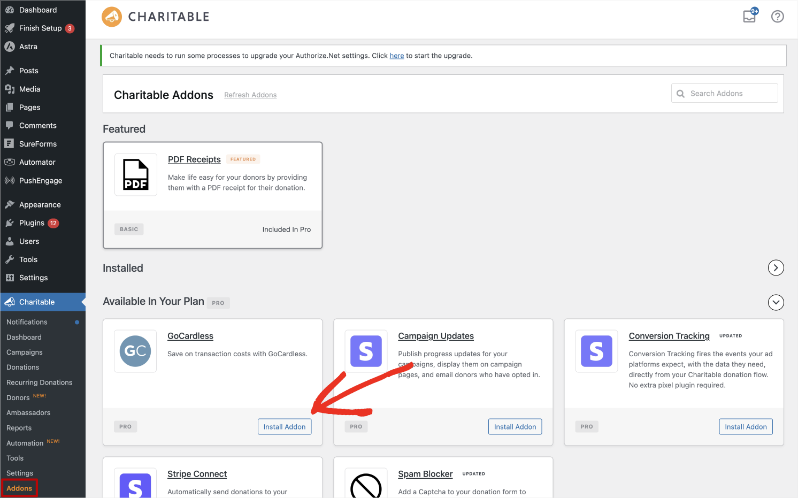Click the 'Included In Pro' text

click(x=287, y=229)
